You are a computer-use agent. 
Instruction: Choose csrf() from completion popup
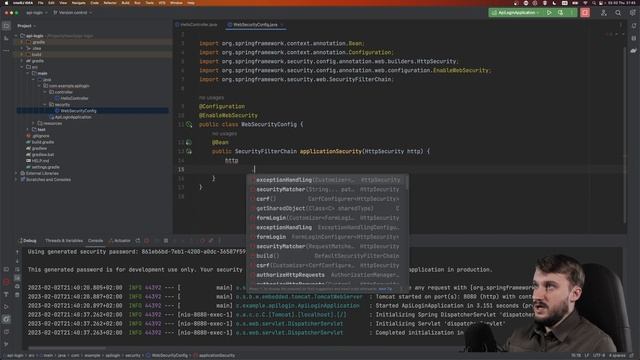click(x=327, y=199)
